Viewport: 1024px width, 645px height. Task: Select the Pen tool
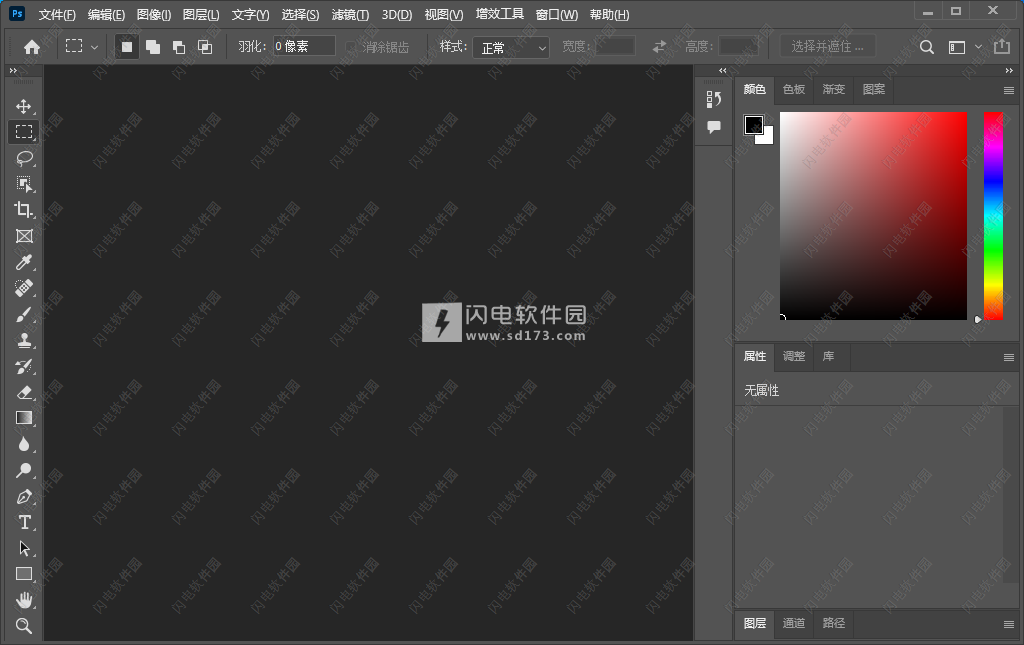(x=24, y=496)
